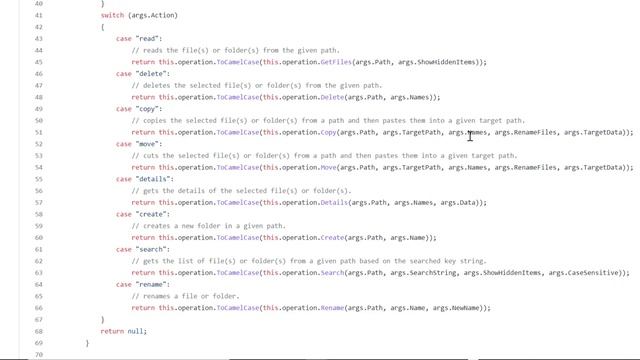Image resolution: width=640 pixels, height=360 pixels.
Task: Click line number 41 in the gutter
Action: coord(39,15)
